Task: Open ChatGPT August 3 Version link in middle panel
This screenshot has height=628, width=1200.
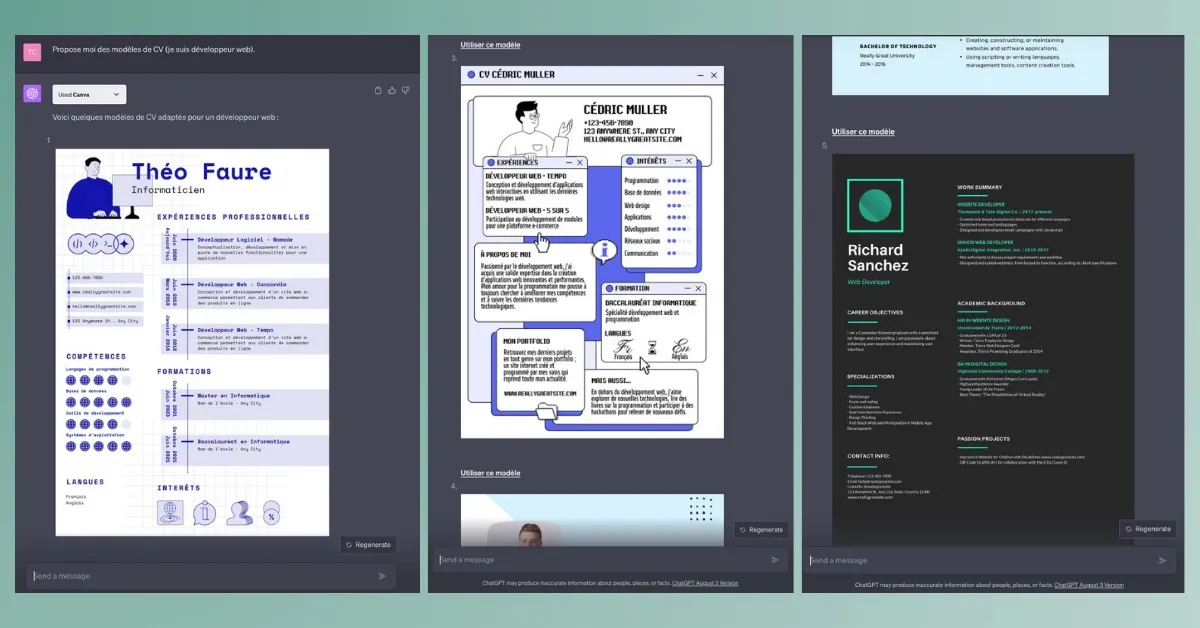Action: pyautogui.click(x=705, y=583)
